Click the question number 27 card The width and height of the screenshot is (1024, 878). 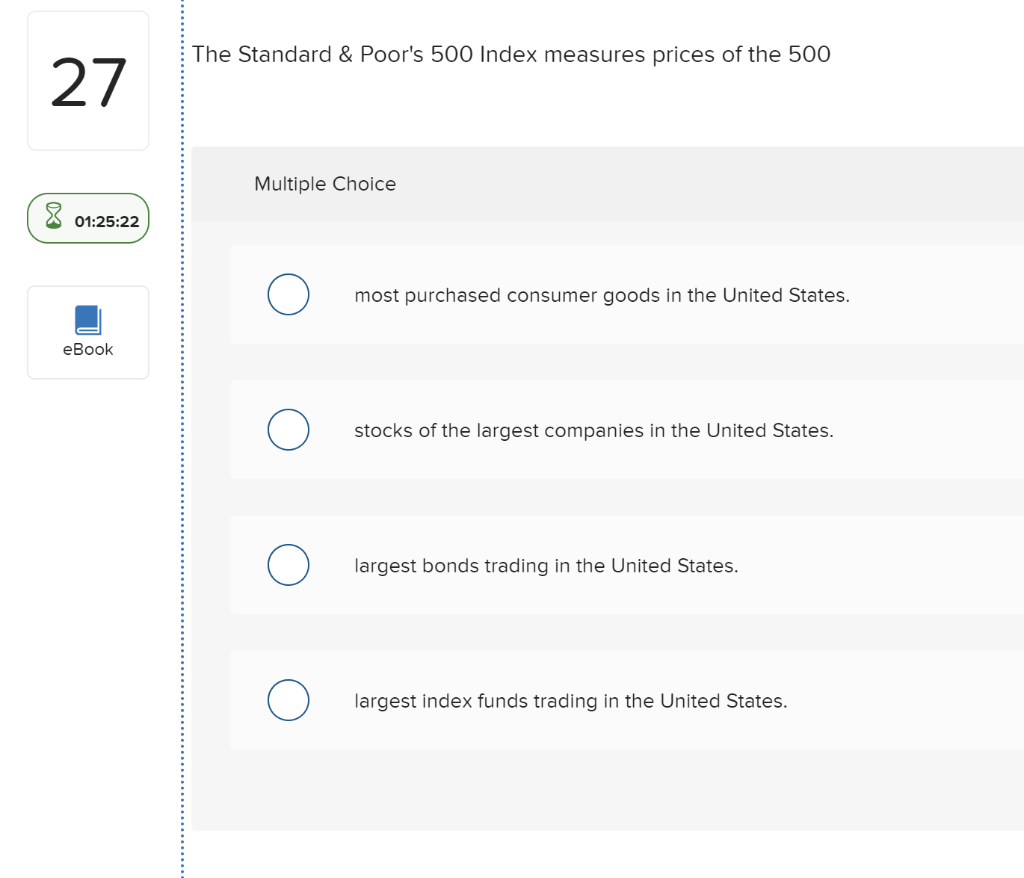coord(88,80)
